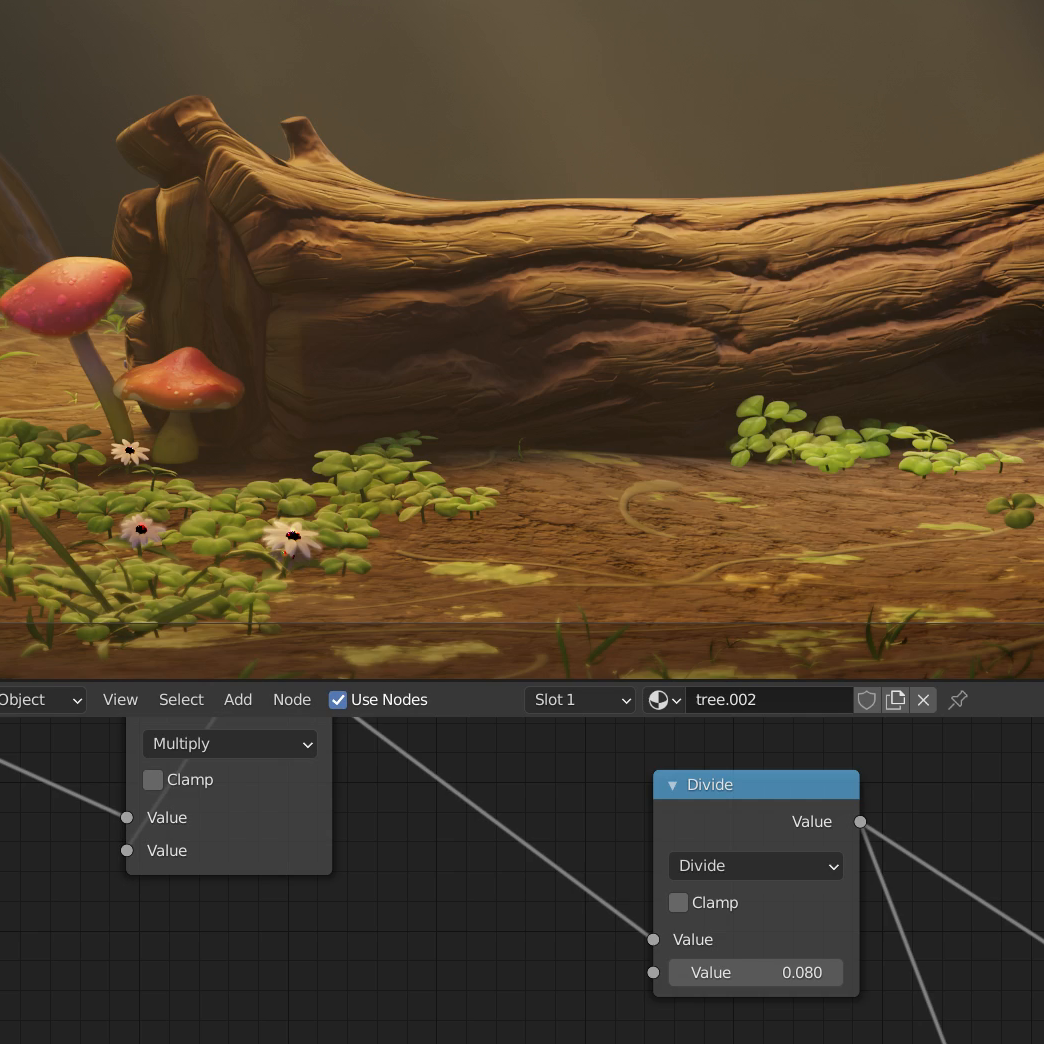
Task: Collapse the Divide node with its triangle
Action: 672,785
